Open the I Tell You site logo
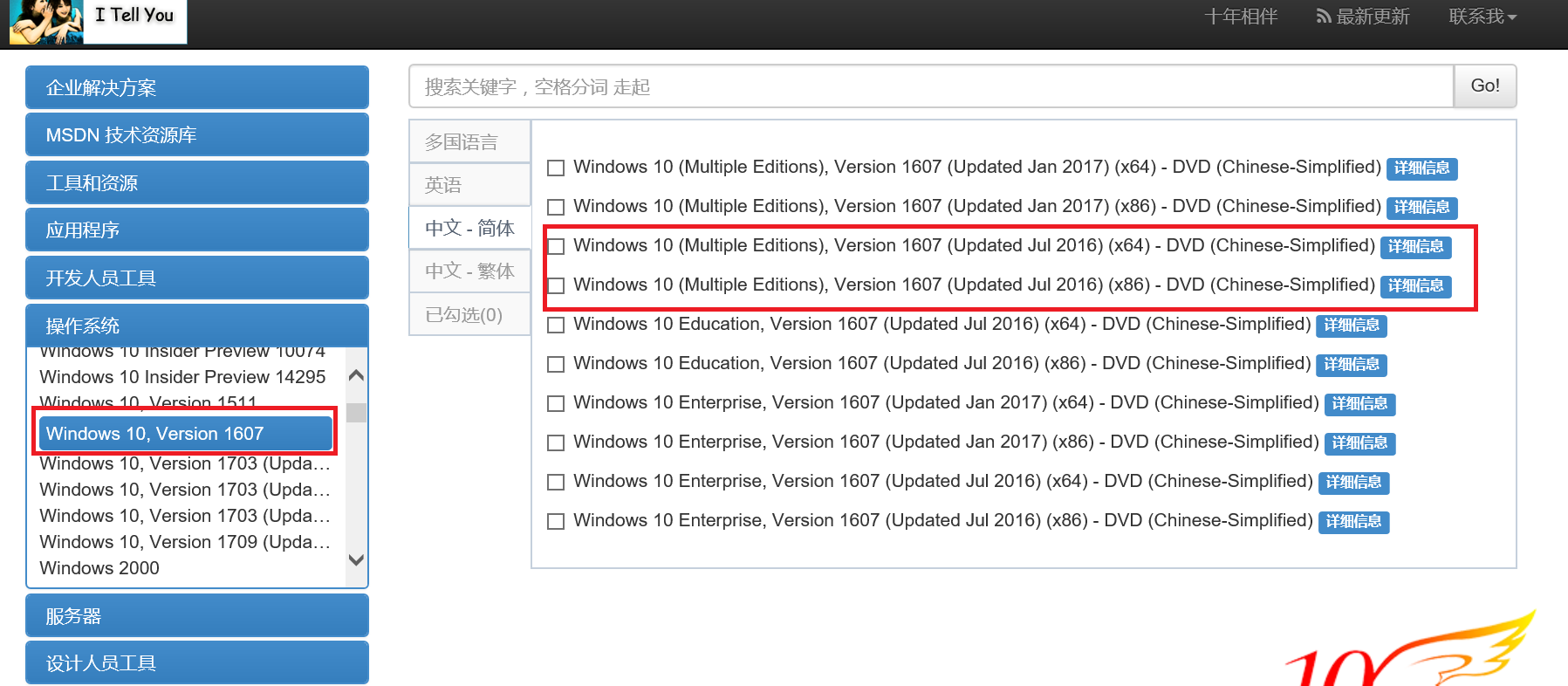The width and height of the screenshot is (1568, 686). [98, 22]
